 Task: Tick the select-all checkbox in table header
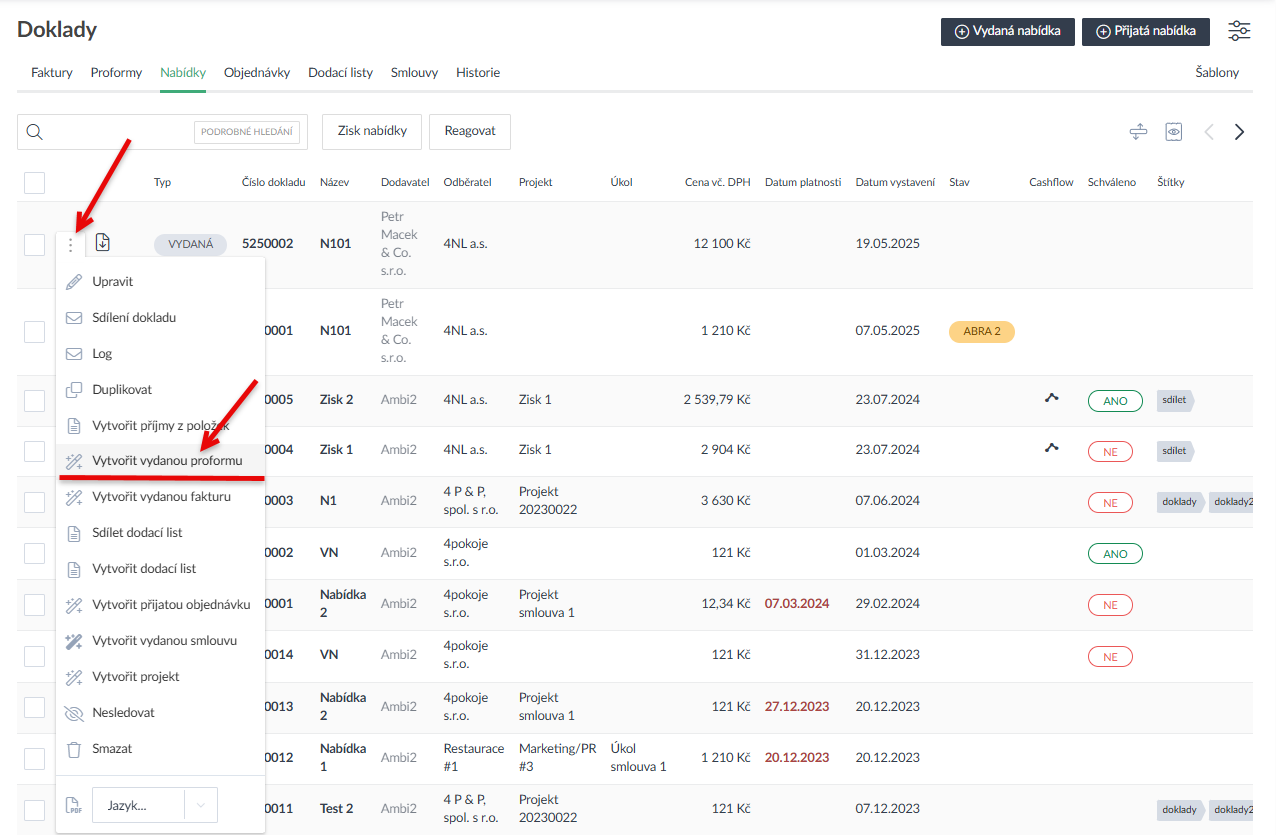pos(35,182)
